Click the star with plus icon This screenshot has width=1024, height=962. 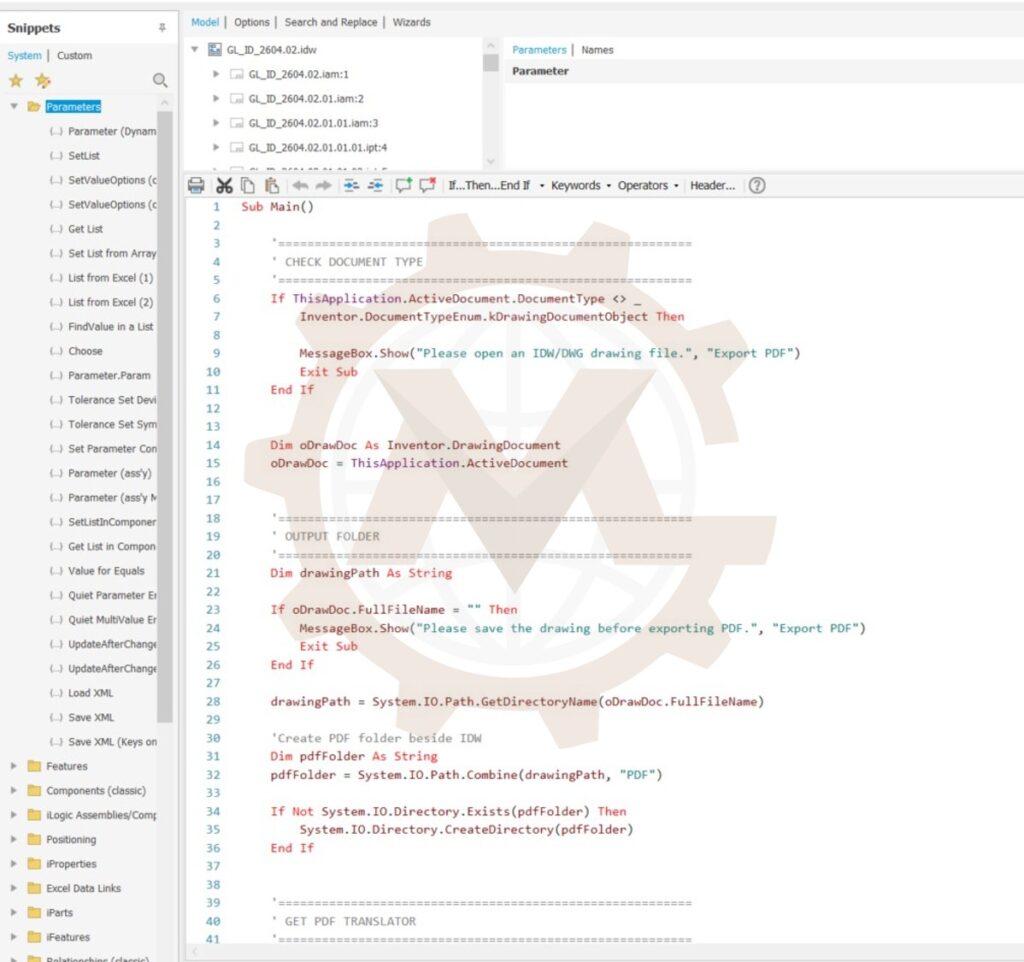(x=43, y=80)
